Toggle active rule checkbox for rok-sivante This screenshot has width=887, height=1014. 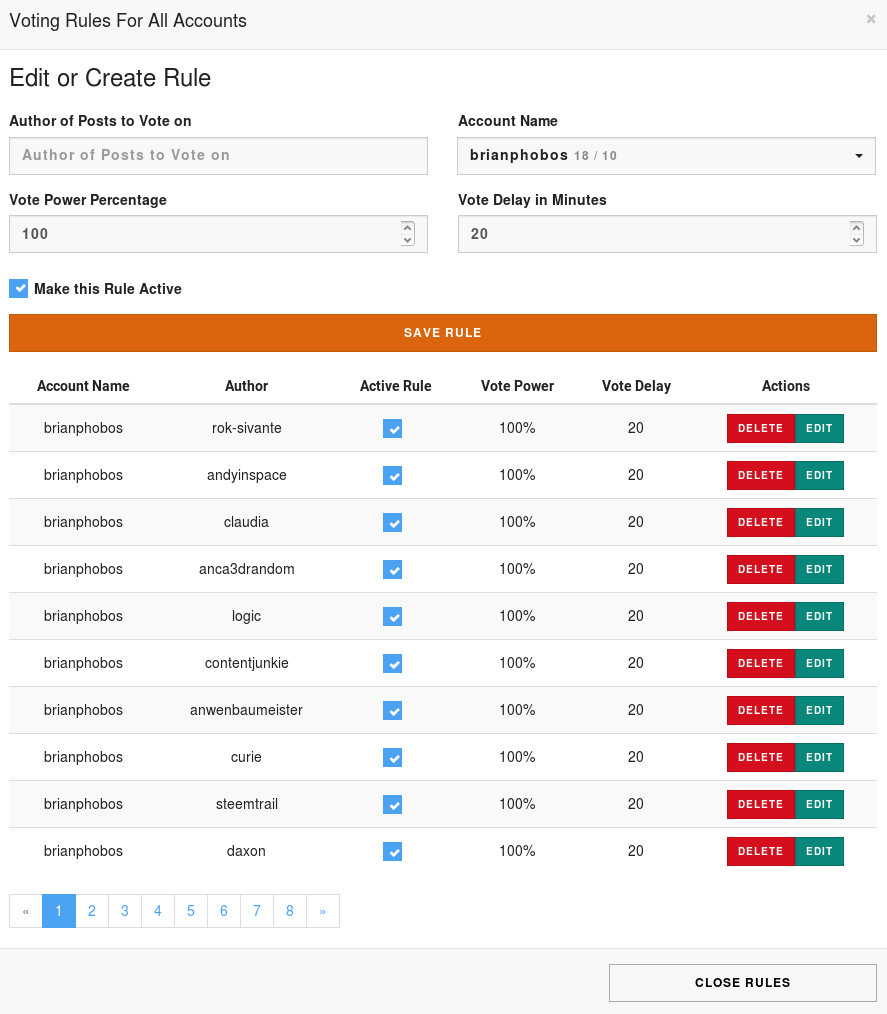[x=392, y=429]
